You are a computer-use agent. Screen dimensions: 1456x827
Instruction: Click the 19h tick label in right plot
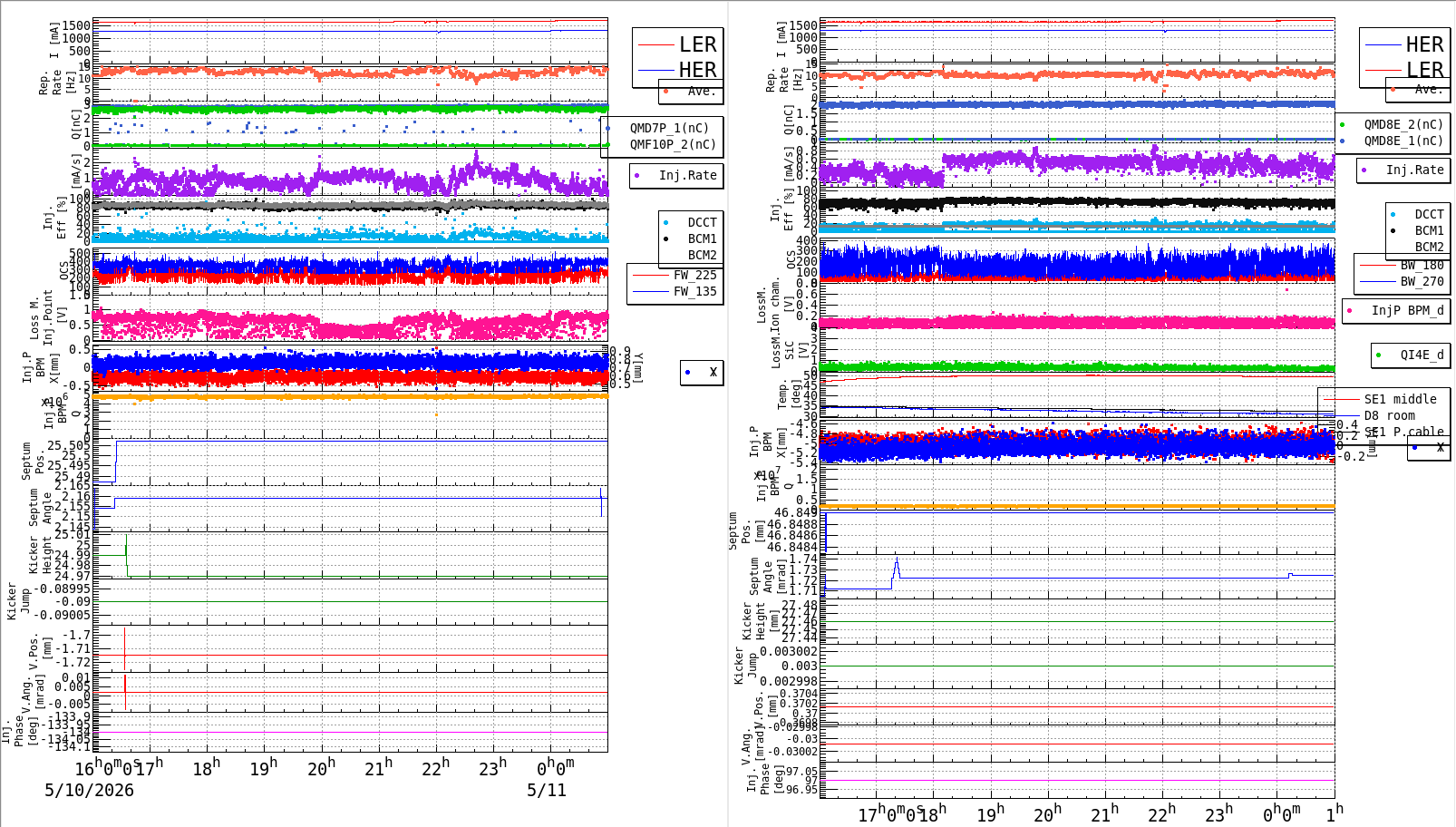[990, 813]
